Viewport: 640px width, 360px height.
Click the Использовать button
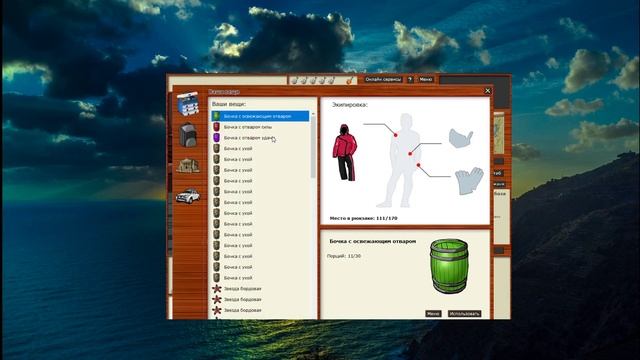[464, 313]
